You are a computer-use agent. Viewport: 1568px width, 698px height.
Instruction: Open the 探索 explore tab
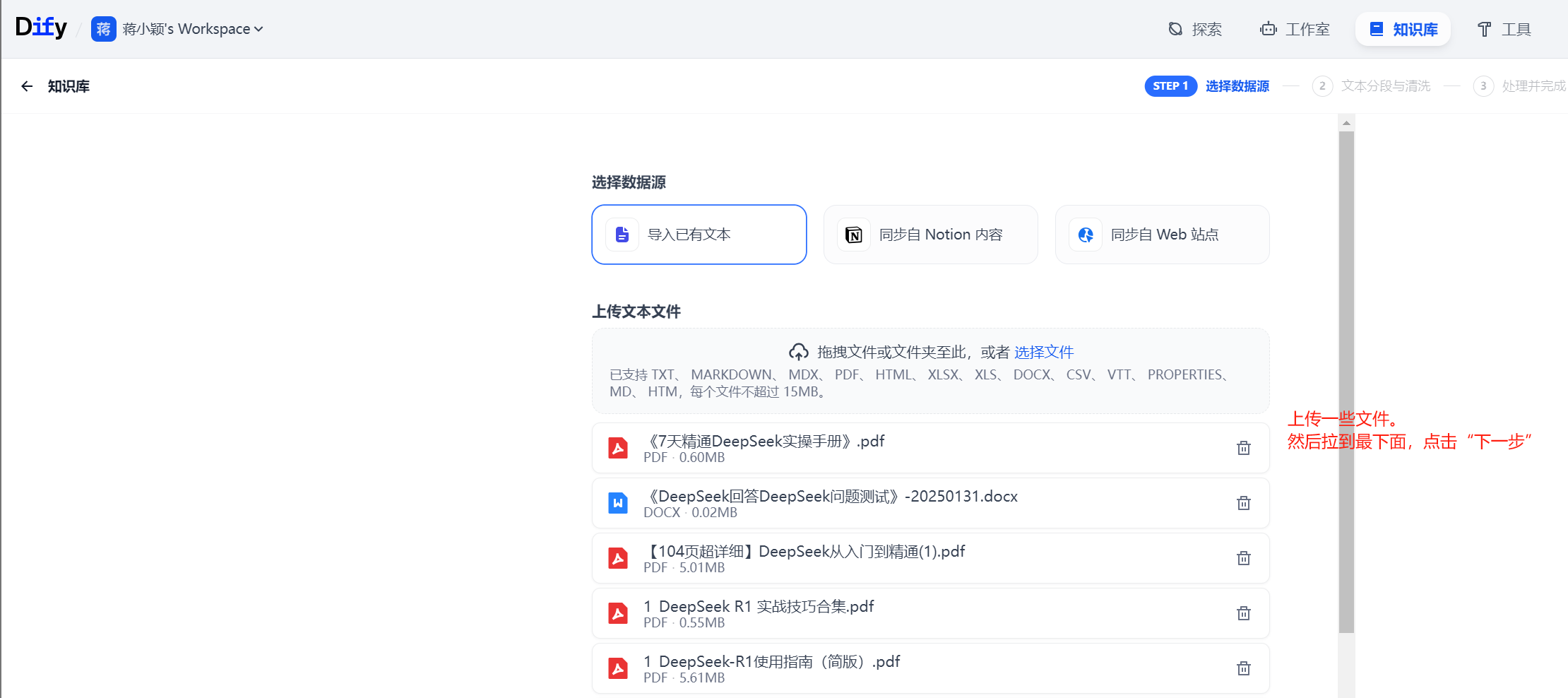[1195, 29]
